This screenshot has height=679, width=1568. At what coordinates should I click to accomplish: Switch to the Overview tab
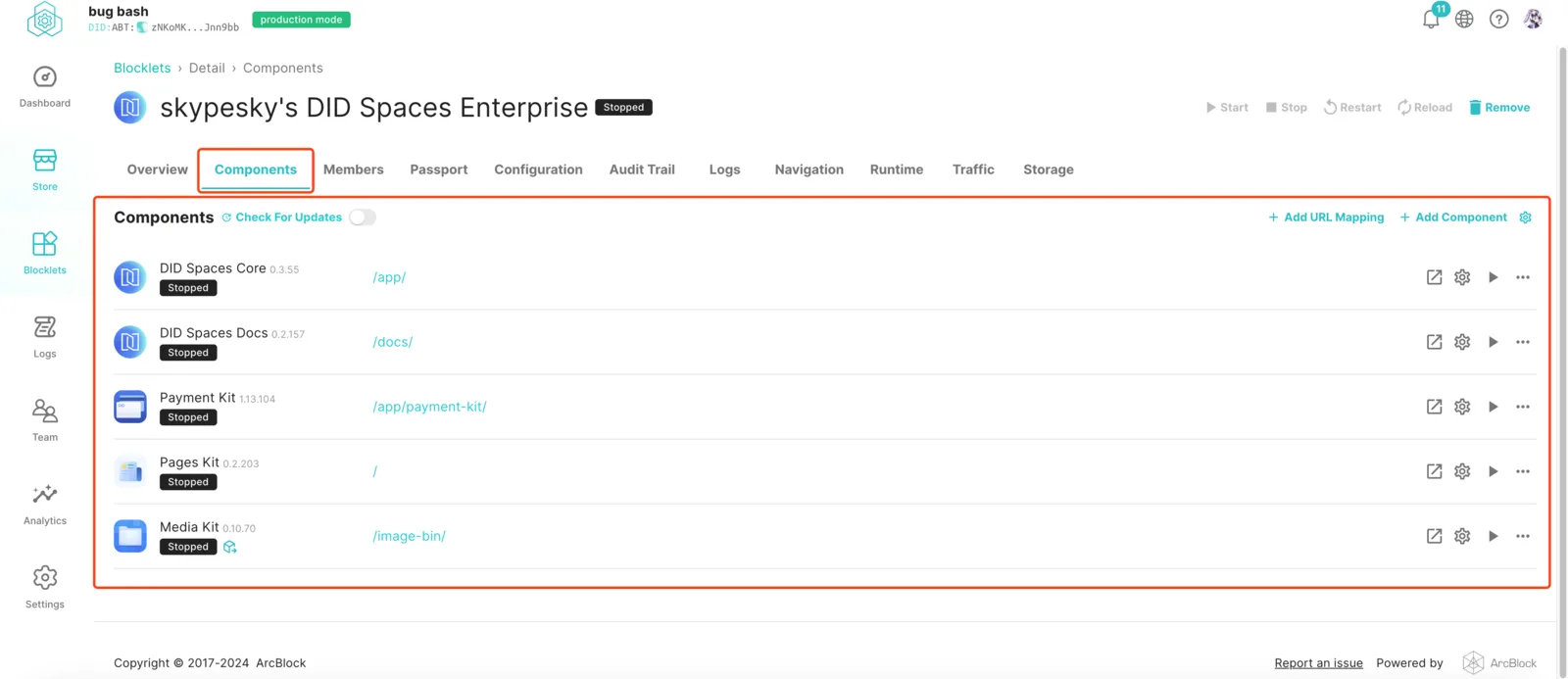[x=157, y=170]
